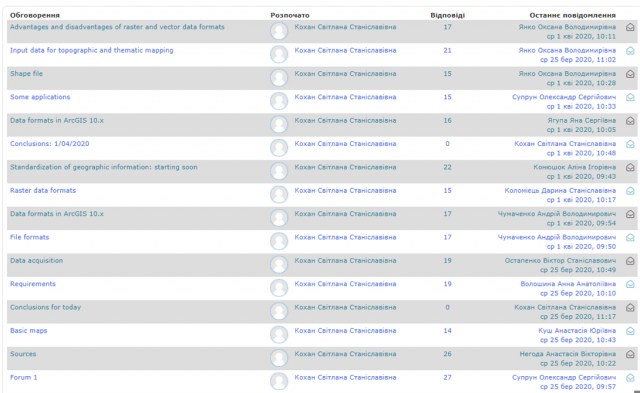Image resolution: width=640 pixels, height=393 pixels.
Task: Click envelope icon in Conclusions: 1/04/2020 row
Action: (x=630, y=144)
